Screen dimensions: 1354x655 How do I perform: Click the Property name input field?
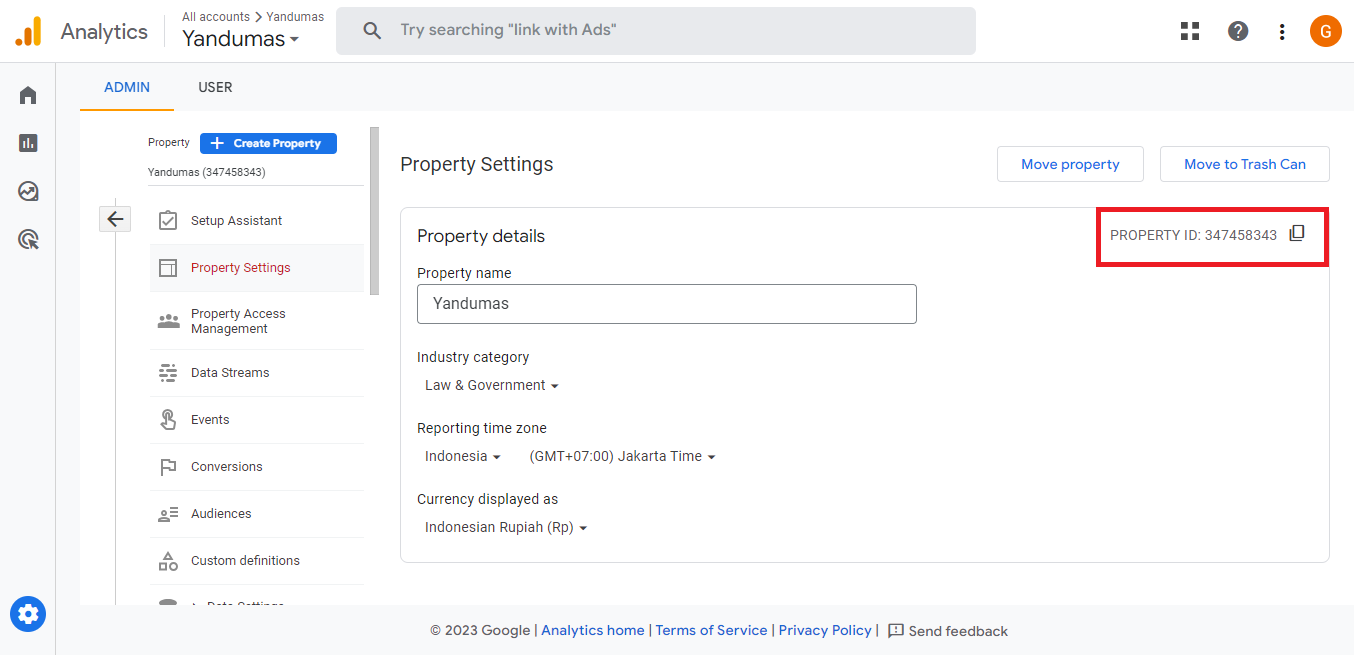tap(667, 304)
